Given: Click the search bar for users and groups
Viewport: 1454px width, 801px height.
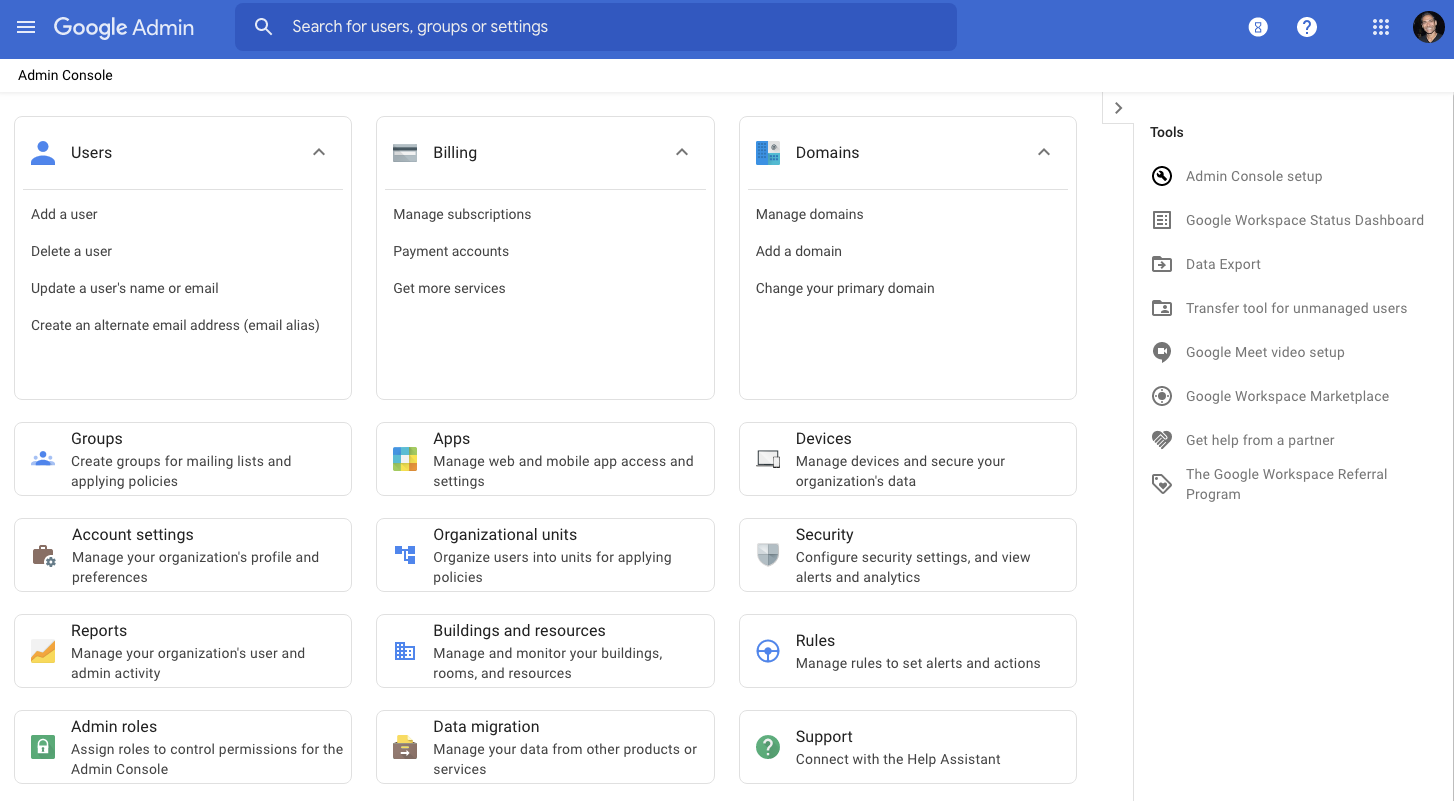Looking at the screenshot, I should pyautogui.click(x=595, y=27).
